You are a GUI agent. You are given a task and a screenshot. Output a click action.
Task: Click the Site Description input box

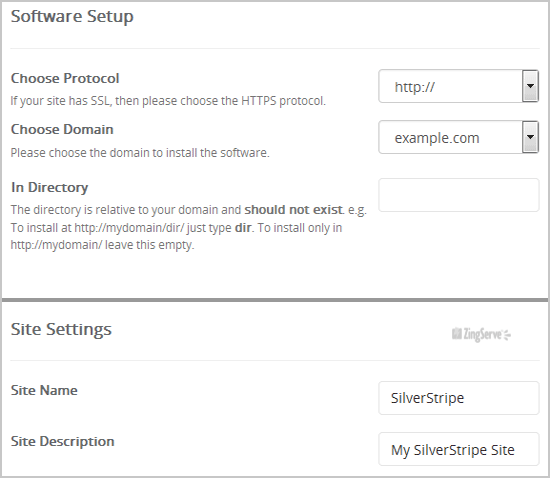click(x=458, y=449)
